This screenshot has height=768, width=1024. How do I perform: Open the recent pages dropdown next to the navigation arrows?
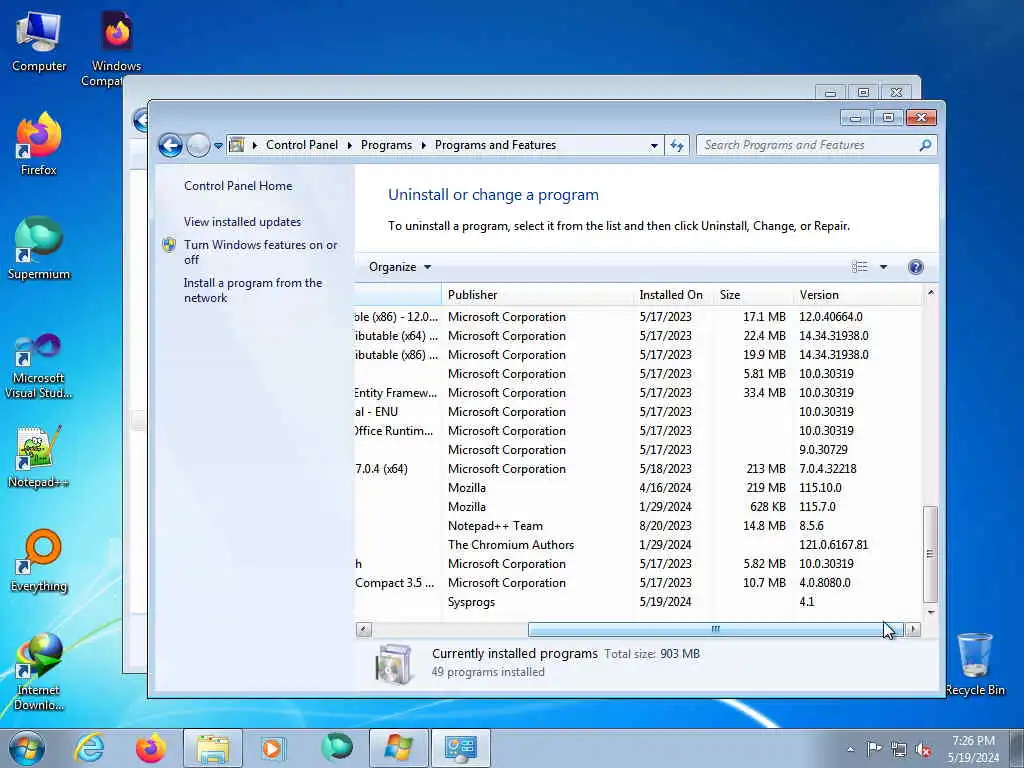(x=218, y=146)
